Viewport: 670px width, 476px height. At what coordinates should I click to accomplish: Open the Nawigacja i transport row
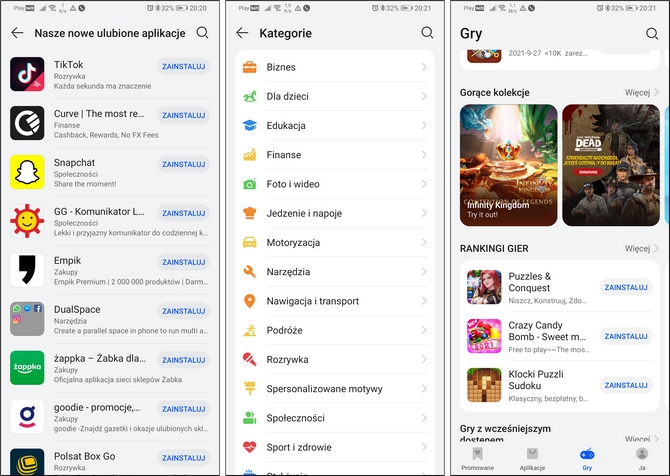[x=335, y=301]
